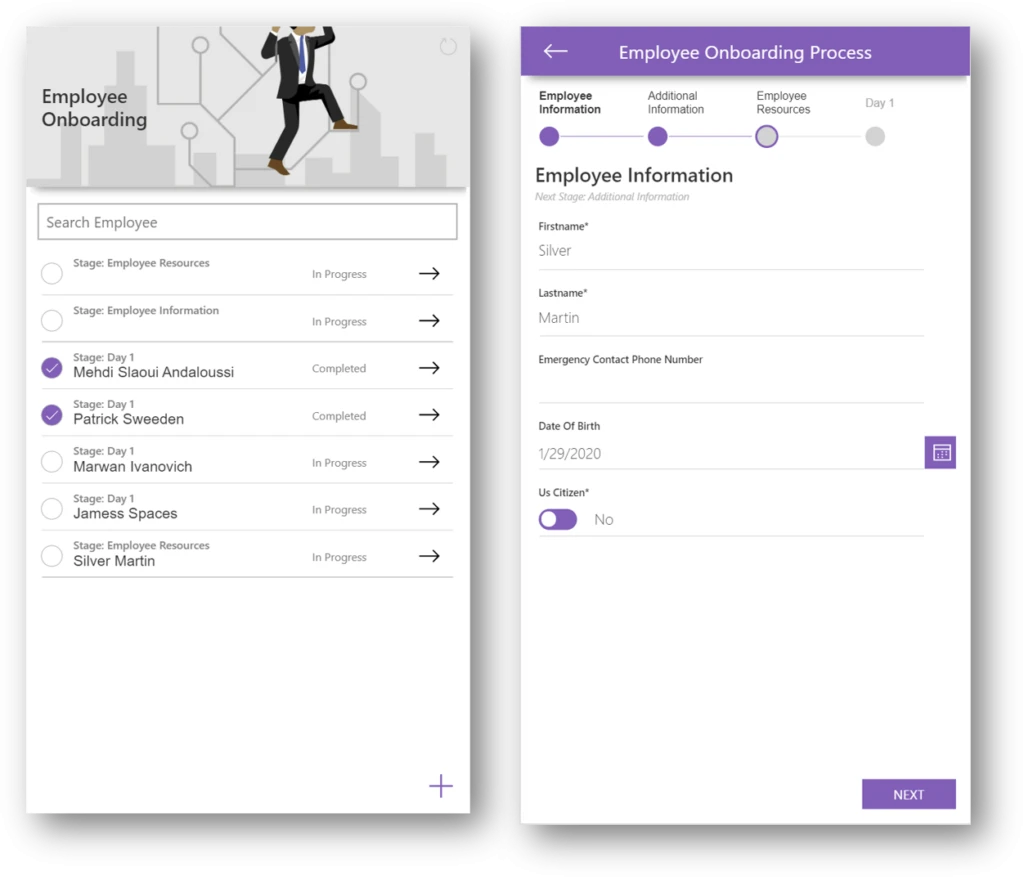Image resolution: width=1024 pixels, height=878 pixels.
Task: Click the NEXT button
Action: coord(908,794)
